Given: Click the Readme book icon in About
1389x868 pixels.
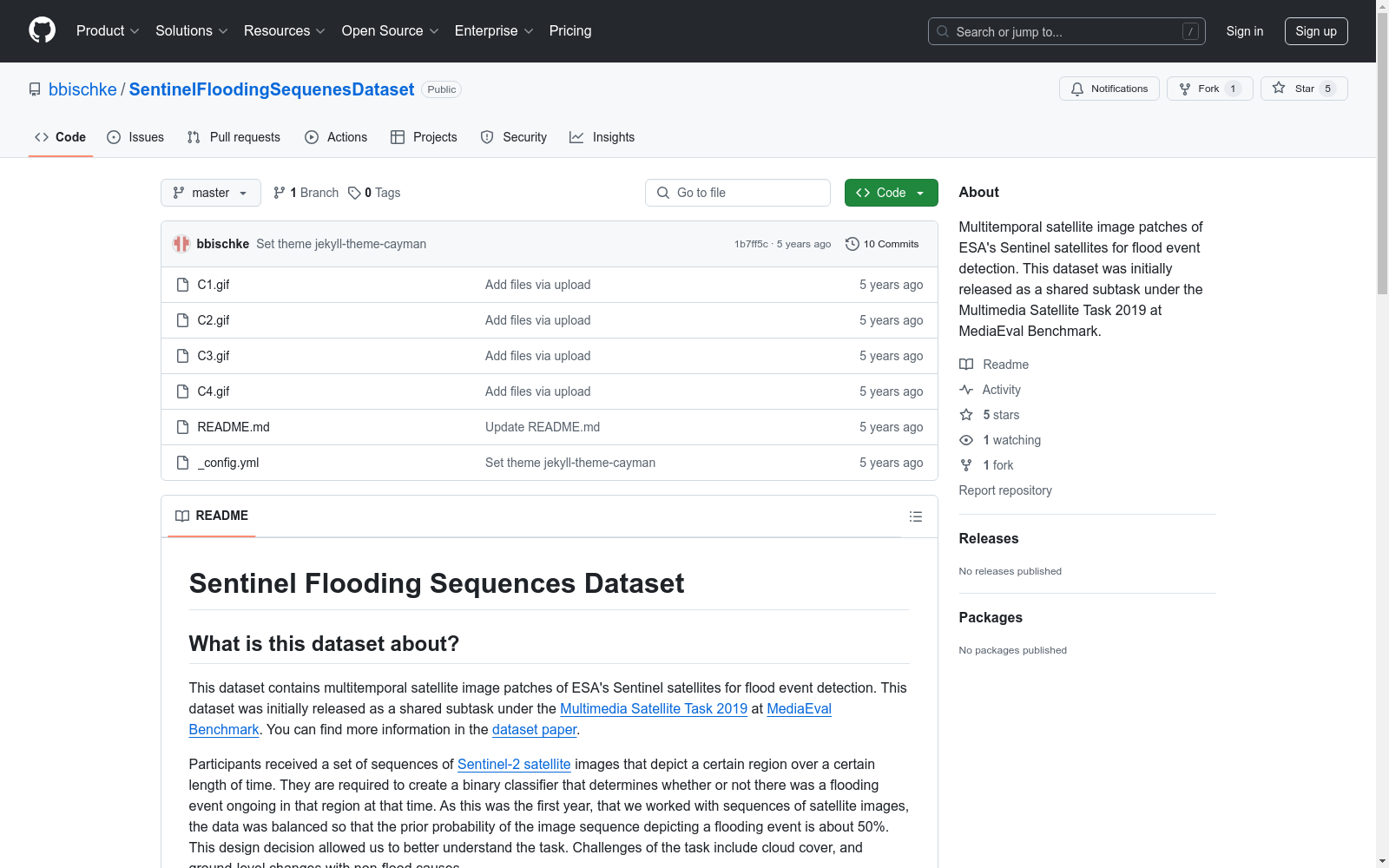Looking at the screenshot, I should pyautogui.click(x=966, y=365).
